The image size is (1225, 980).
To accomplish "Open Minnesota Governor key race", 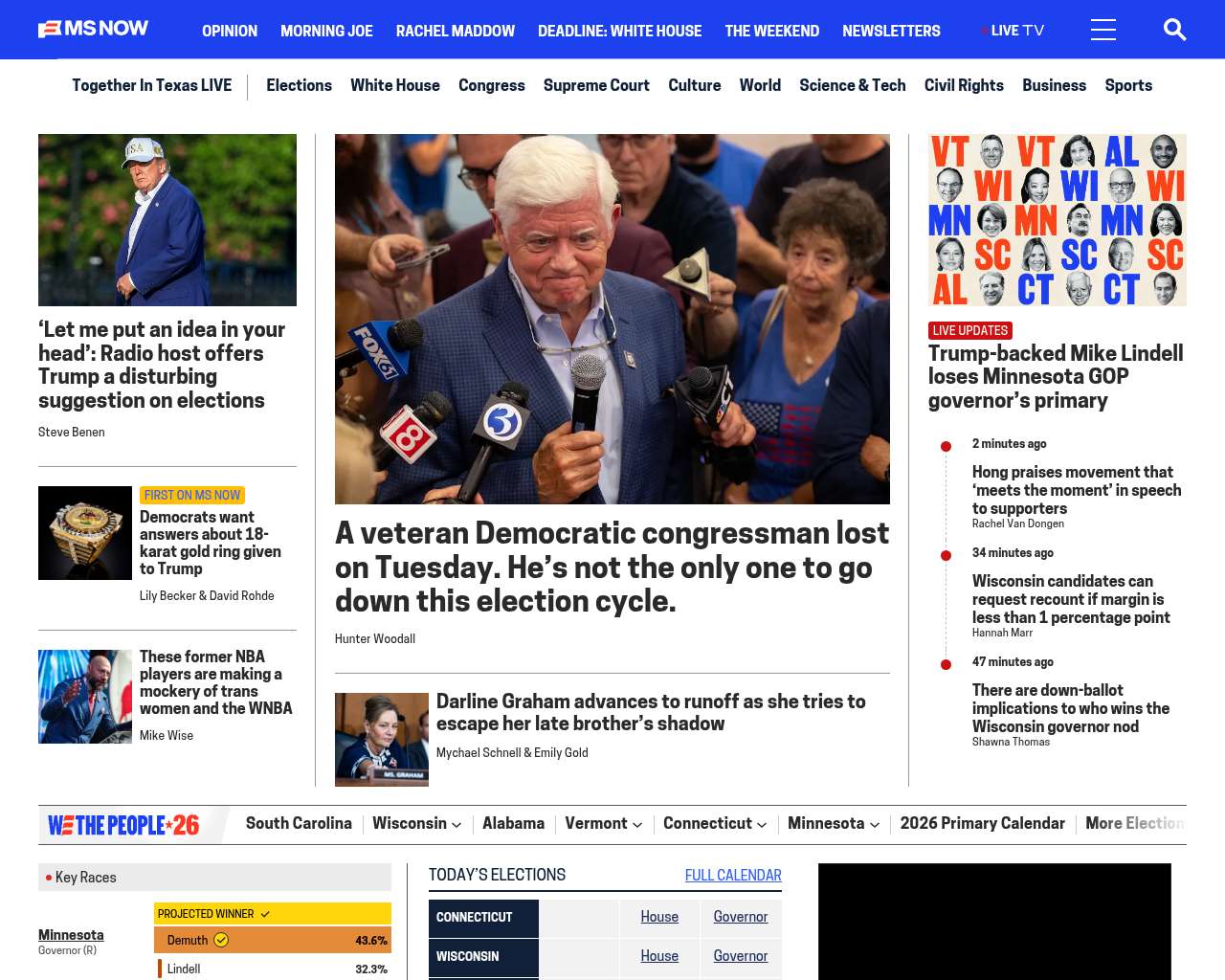I will (71, 935).
